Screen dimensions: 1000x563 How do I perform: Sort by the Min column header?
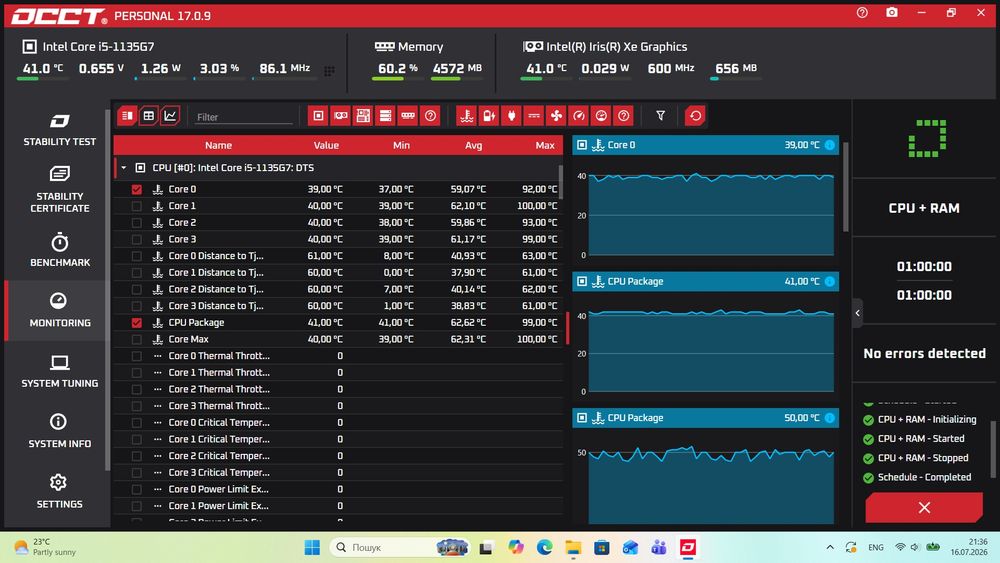click(401, 145)
